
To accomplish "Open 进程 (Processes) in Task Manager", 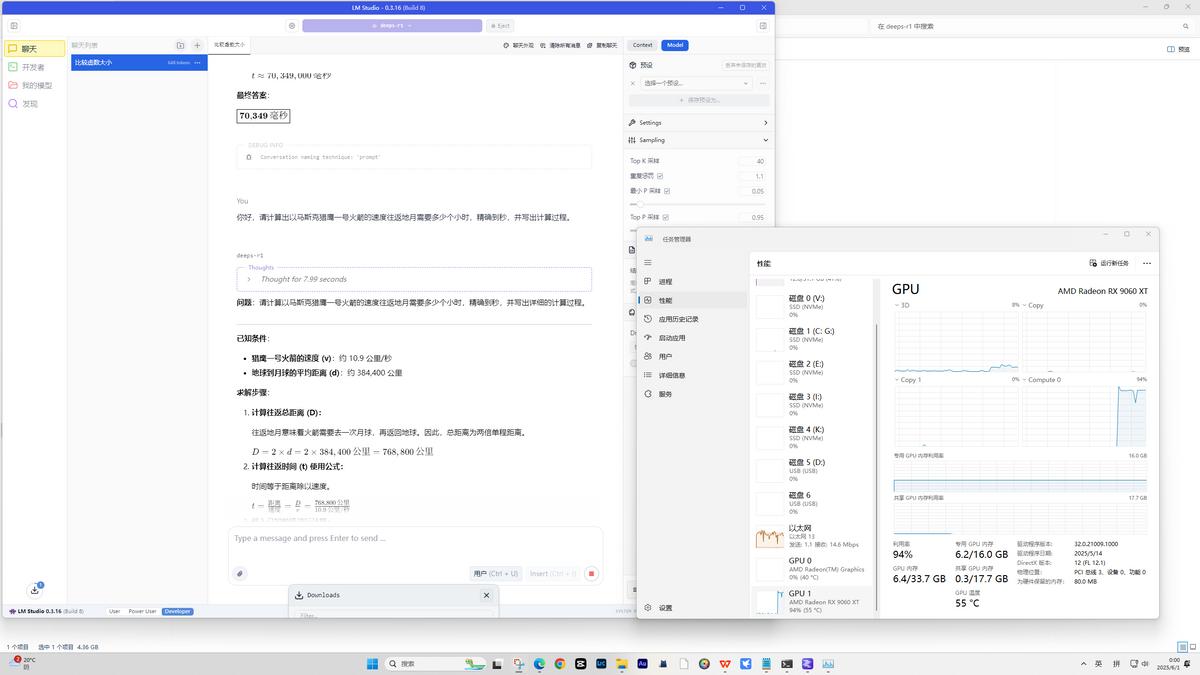I will click(692, 281).
